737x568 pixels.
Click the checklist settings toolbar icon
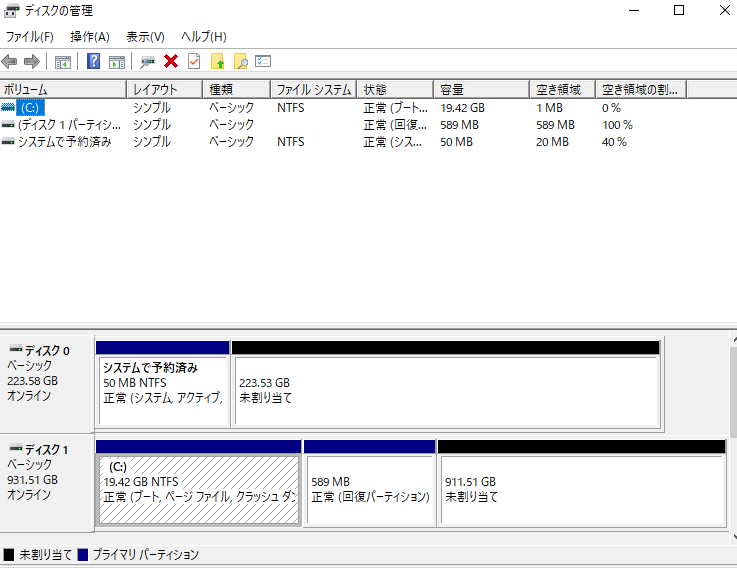tap(263, 61)
